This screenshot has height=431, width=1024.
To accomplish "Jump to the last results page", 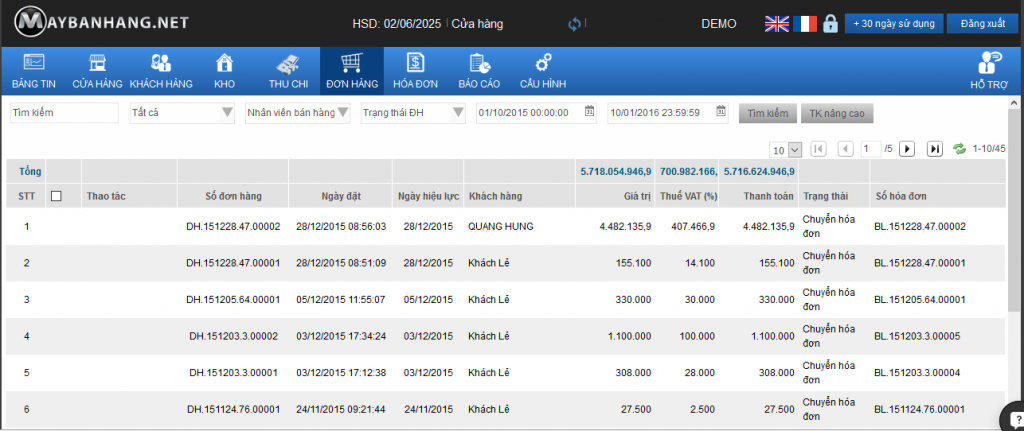I will pyautogui.click(x=935, y=149).
